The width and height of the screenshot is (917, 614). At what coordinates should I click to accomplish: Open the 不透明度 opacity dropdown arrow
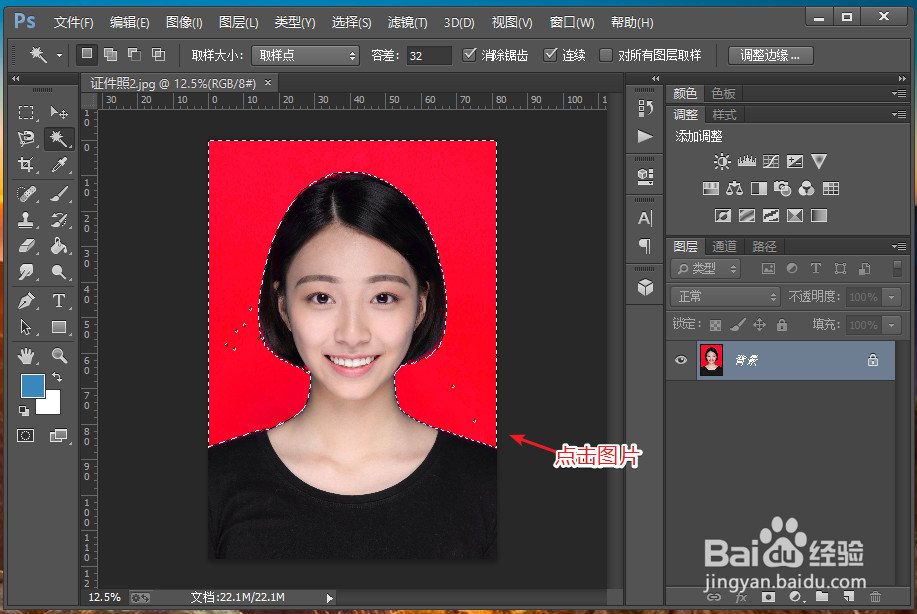point(891,297)
